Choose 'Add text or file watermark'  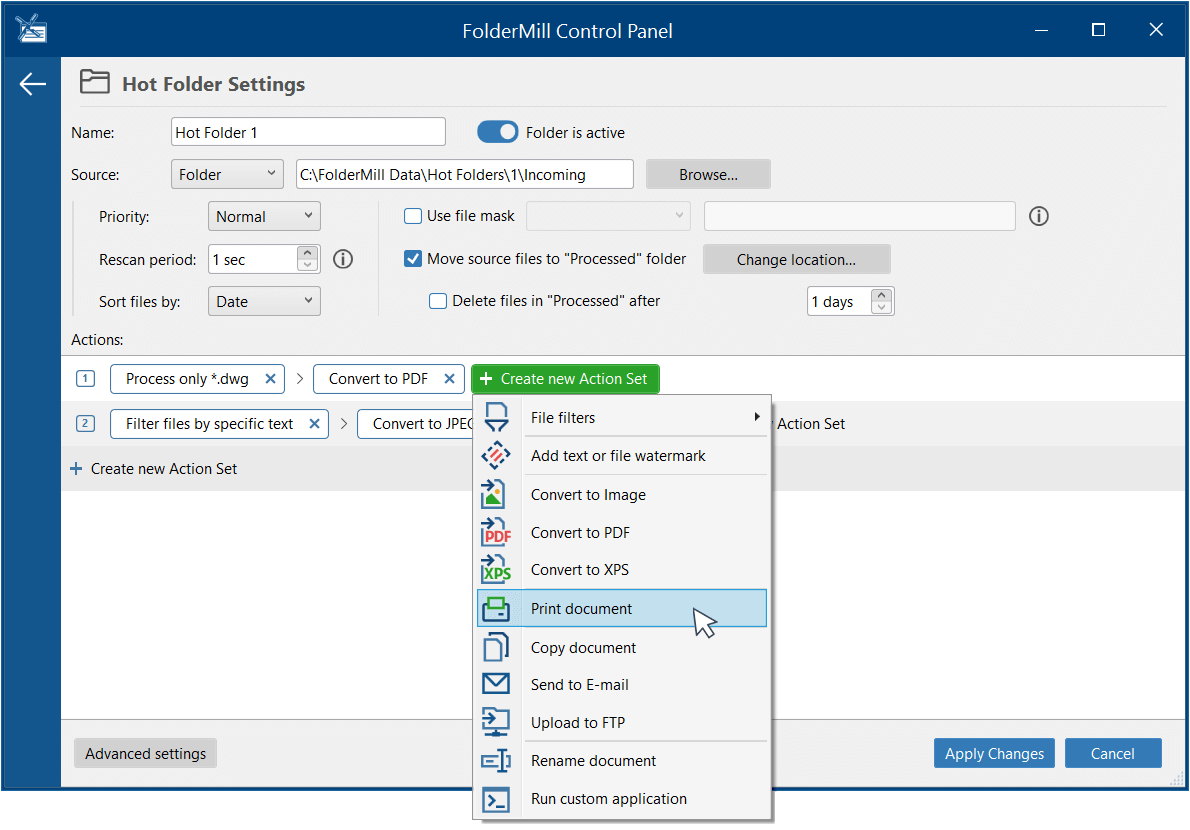pyautogui.click(x=622, y=455)
